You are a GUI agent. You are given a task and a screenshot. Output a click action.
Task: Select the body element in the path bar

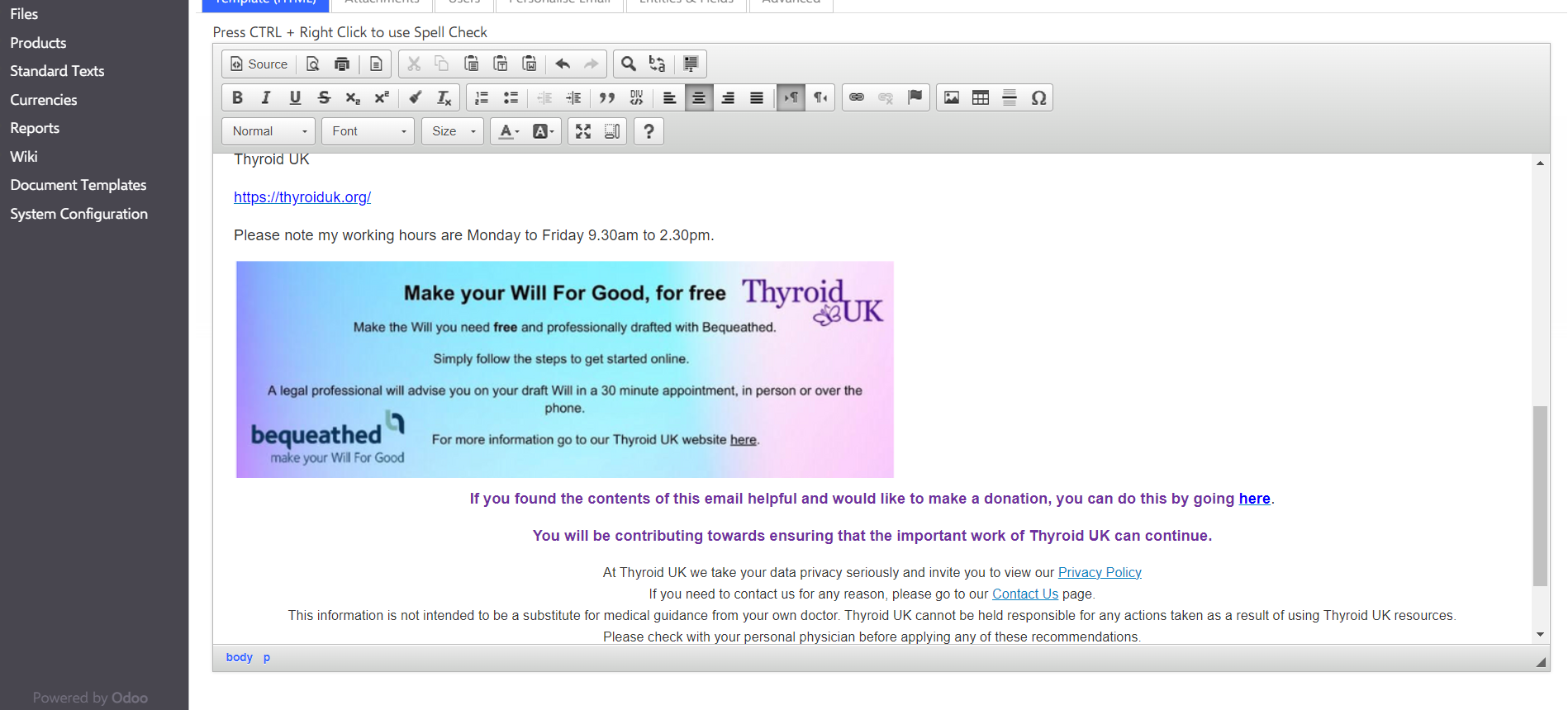pos(240,657)
